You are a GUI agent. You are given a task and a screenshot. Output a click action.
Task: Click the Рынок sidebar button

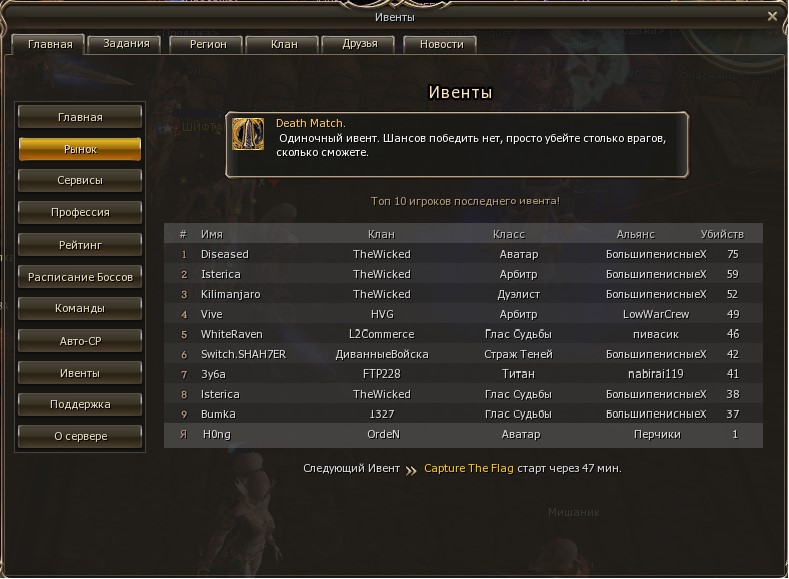click(80, 149)
